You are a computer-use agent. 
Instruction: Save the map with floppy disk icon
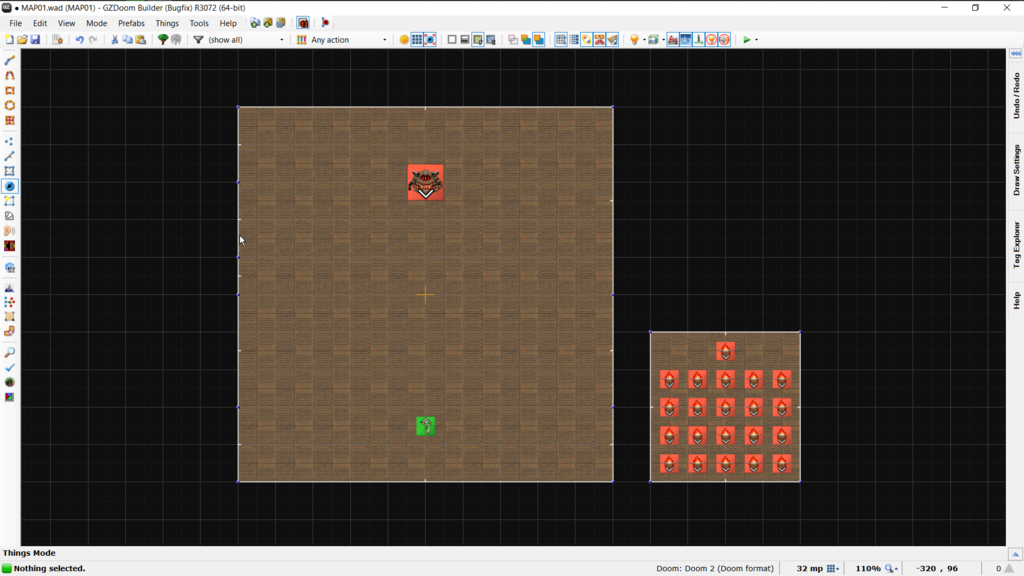(x=35, y=40)
